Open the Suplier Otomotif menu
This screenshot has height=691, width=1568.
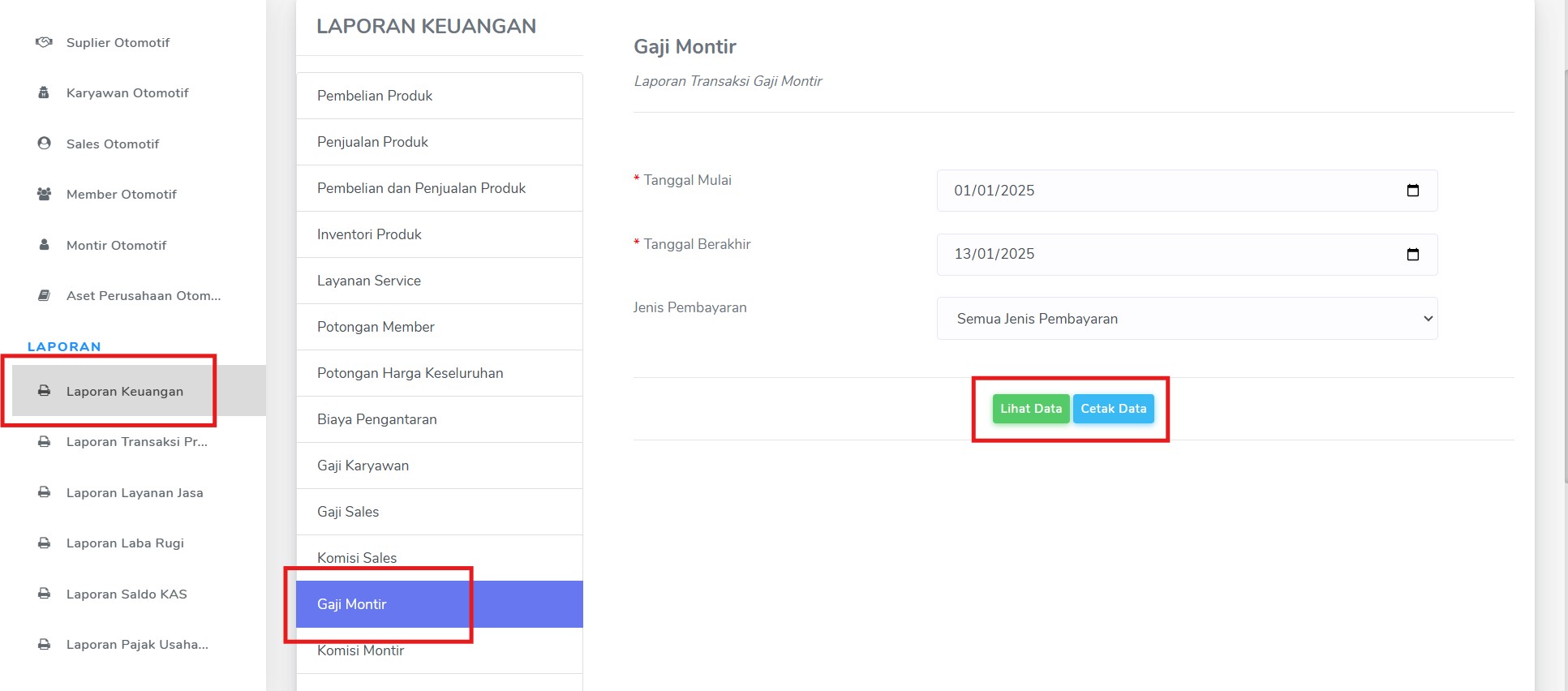(x=118, y=42)
